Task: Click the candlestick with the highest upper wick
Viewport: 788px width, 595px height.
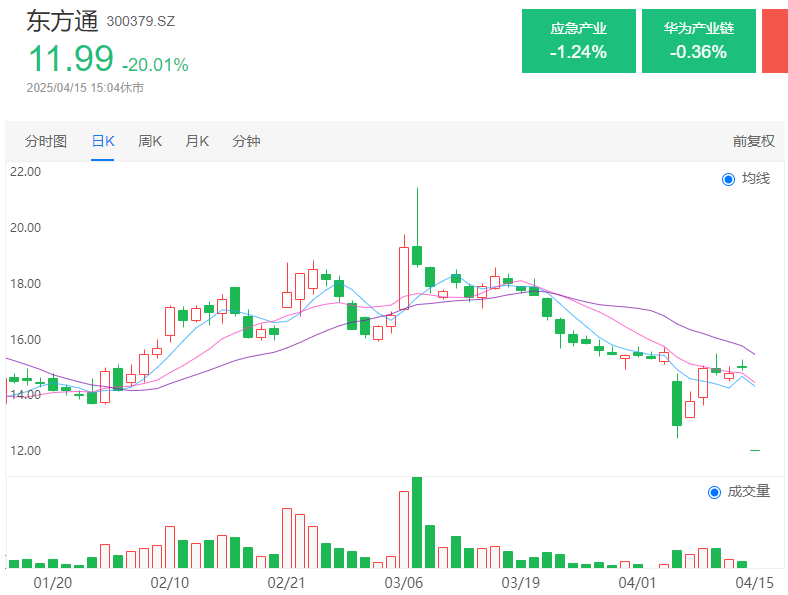Action: point(417,226)
